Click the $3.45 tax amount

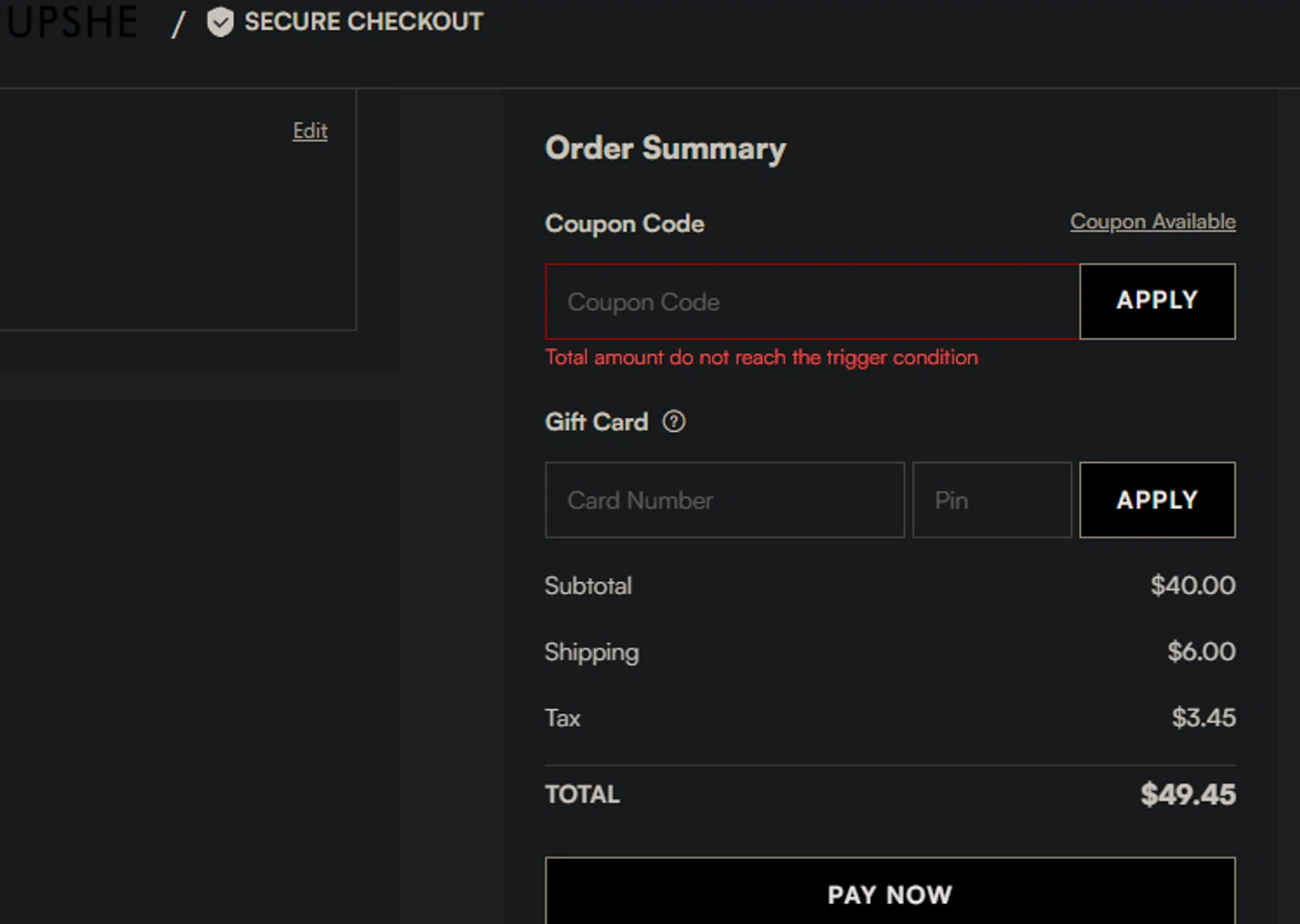click(1203, 718)
